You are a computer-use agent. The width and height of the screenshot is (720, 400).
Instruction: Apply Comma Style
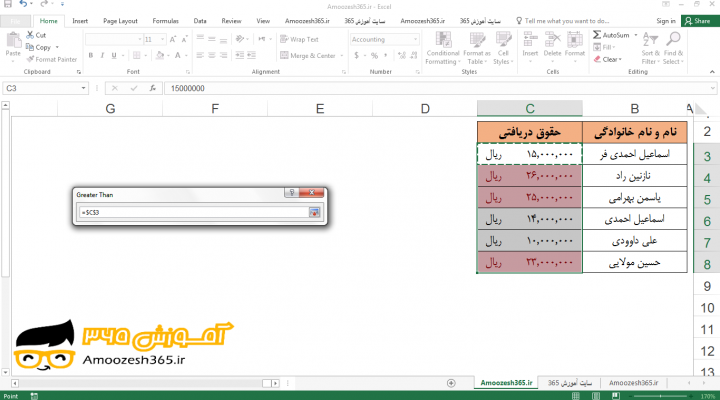[385, 56]
